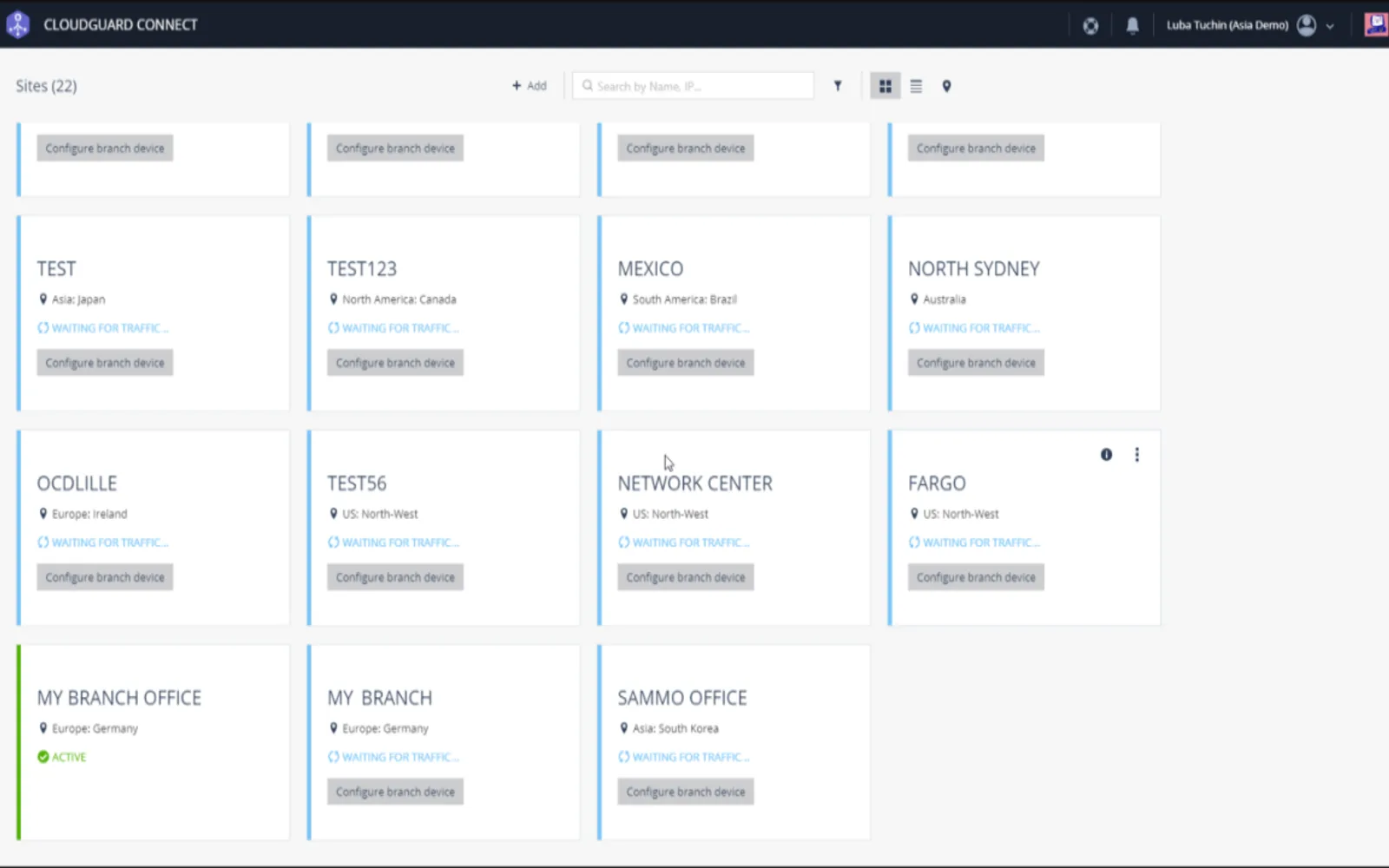The image size is (1389, 868).
Task: Click the MY BRANCH OFFICE site title
Action: tap(119, 698)
